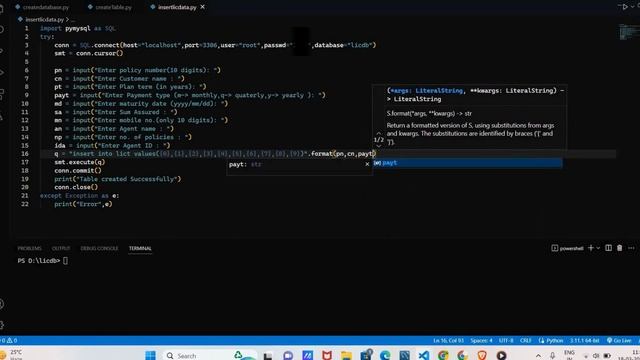Viewport: 640px width, 360px height.
Task: Click Ln 16, Col status entry
Action: (x=448, y=340)
